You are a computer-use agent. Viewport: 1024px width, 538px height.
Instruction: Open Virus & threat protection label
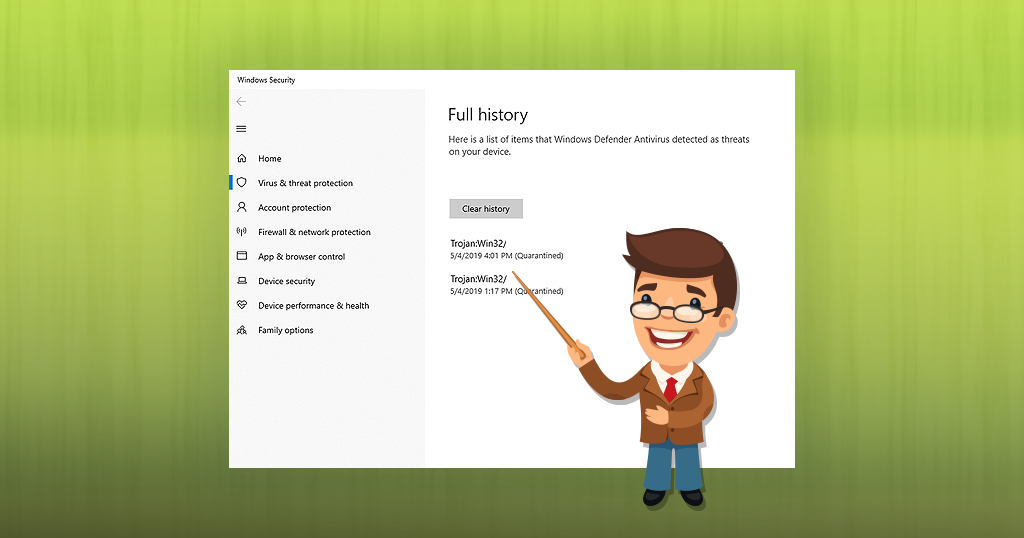305,183
